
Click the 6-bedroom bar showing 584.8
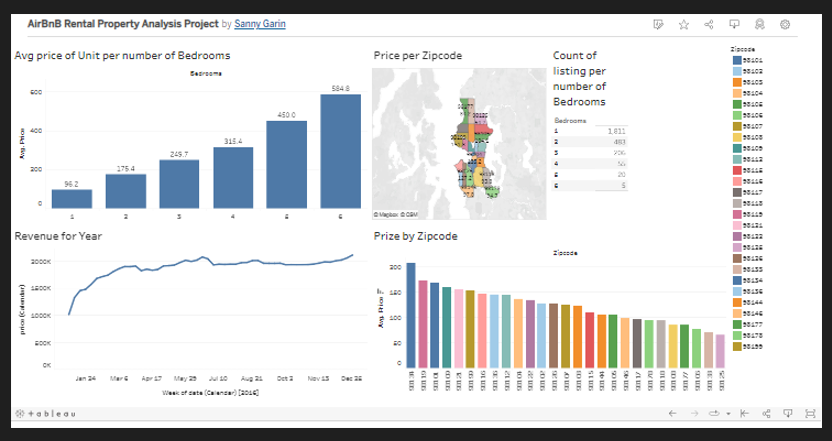(340, 150)
